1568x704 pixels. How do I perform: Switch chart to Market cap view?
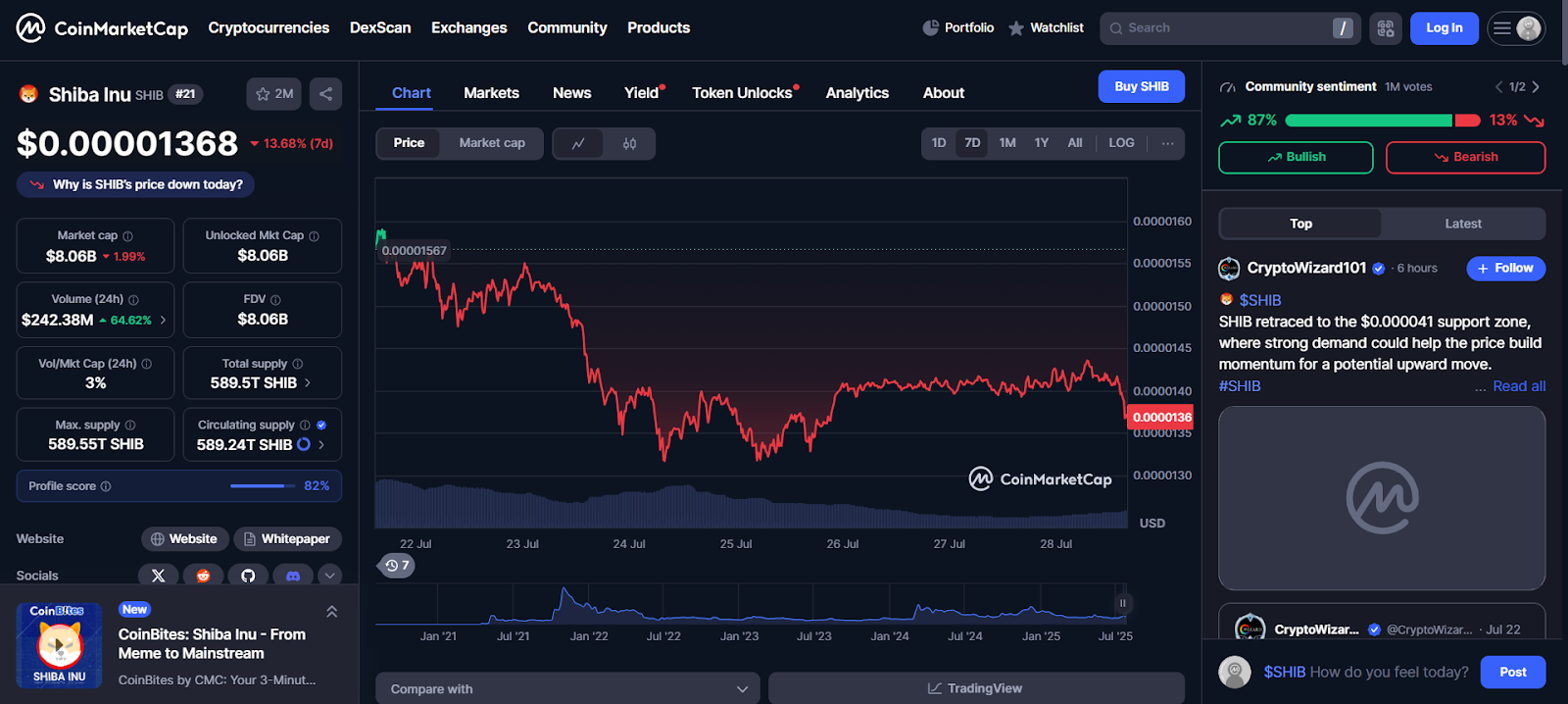tap(492, 143)
